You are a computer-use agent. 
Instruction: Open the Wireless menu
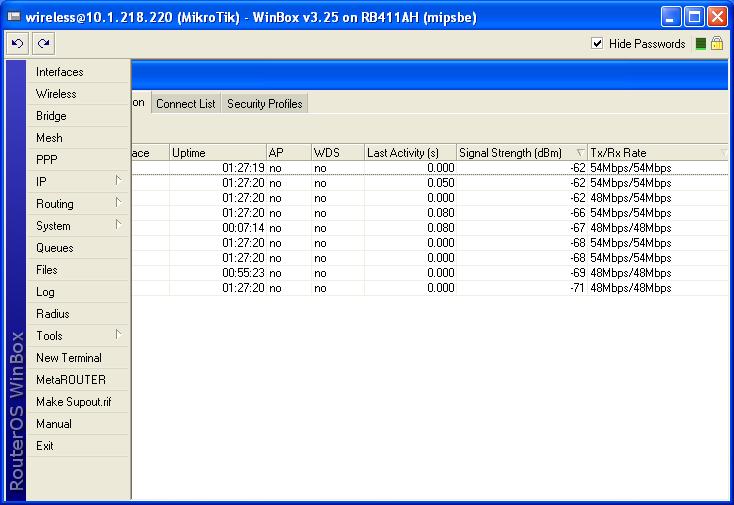click(x=78, y=94)
